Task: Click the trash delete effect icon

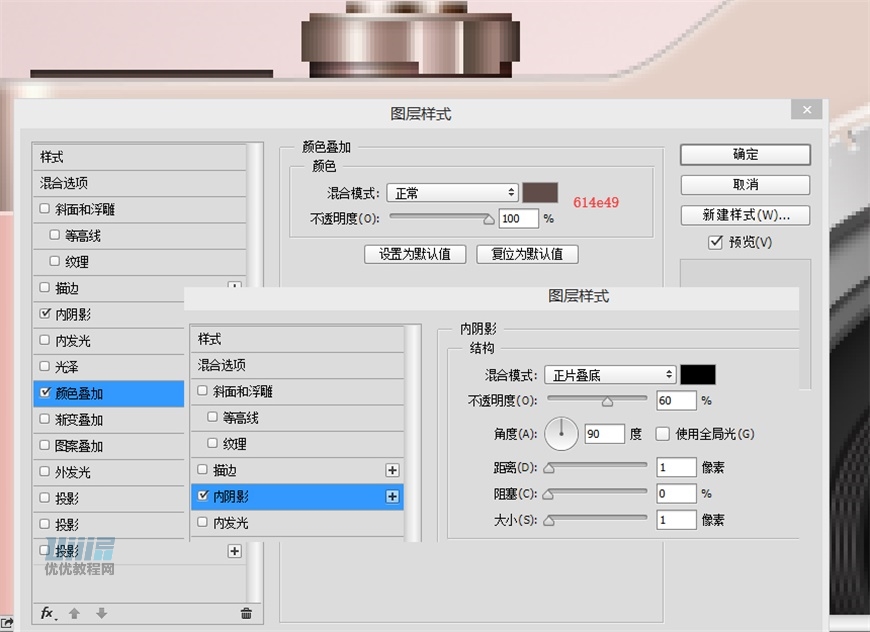Action: (246, 613)
